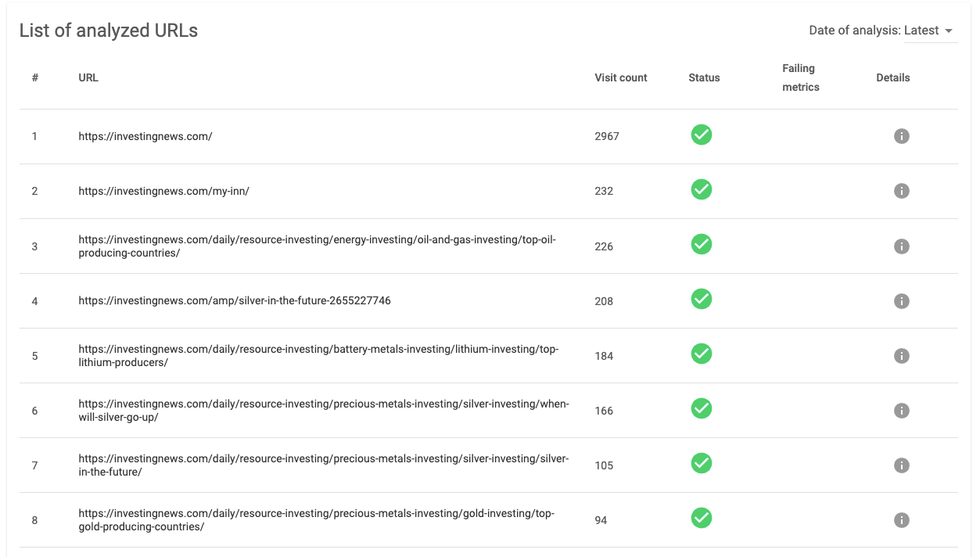Open the https://investingnews.com/ URL link

[145, 136]
